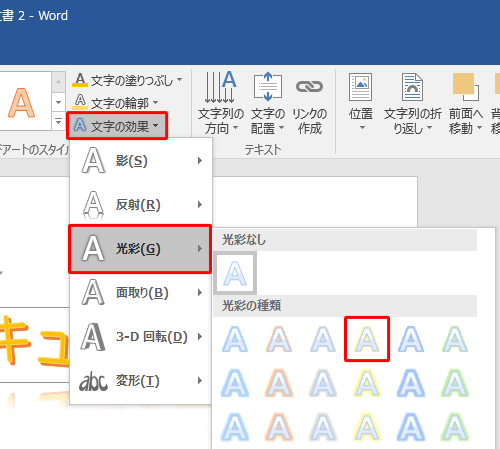The image size is (500, 449).
Task: Open the 反射(R) reflection submenu
Action: click(x=141, y=204)
